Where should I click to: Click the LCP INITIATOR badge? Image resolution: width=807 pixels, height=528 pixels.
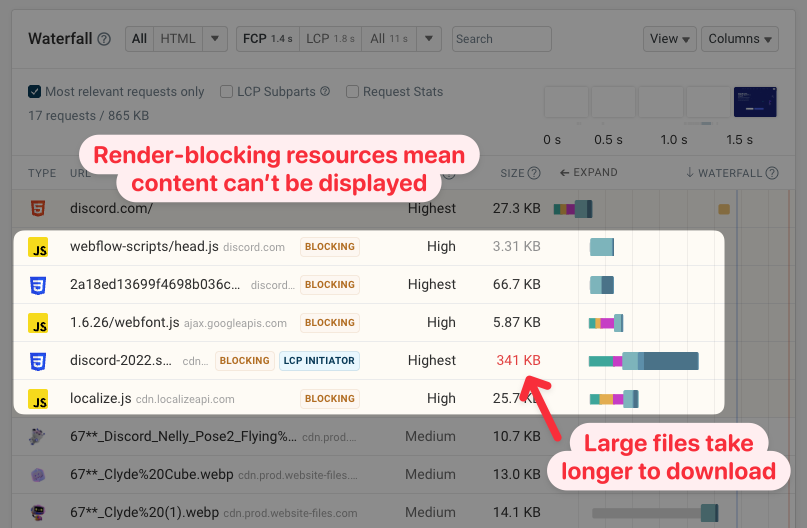(x=319, y=361)
